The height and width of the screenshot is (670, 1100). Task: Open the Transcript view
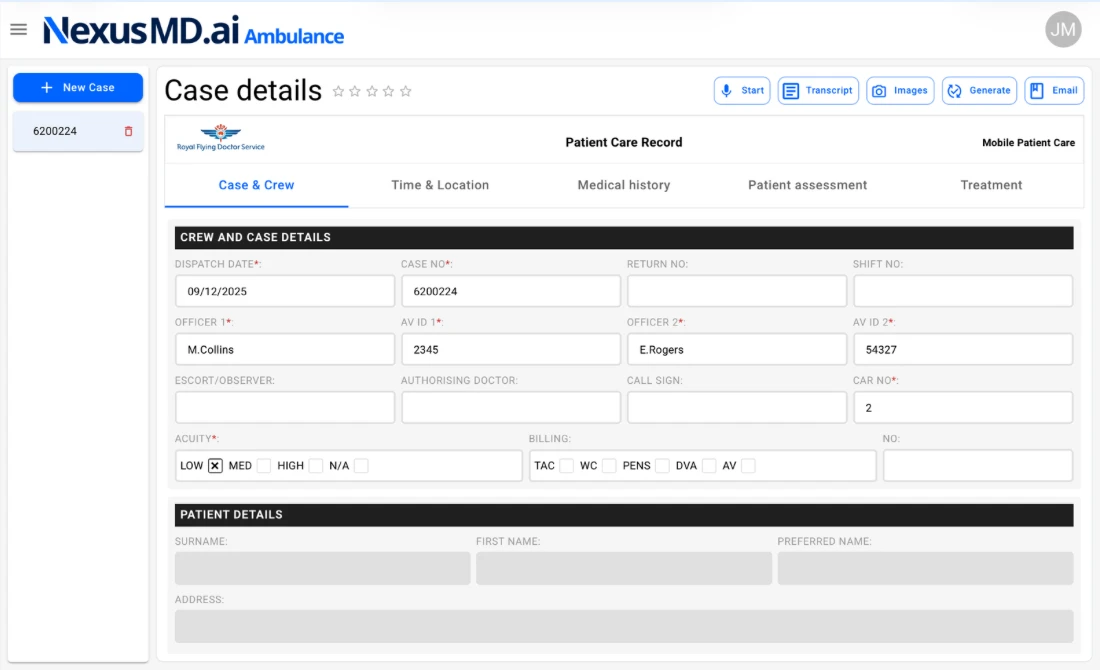click(x=818, y=91)
